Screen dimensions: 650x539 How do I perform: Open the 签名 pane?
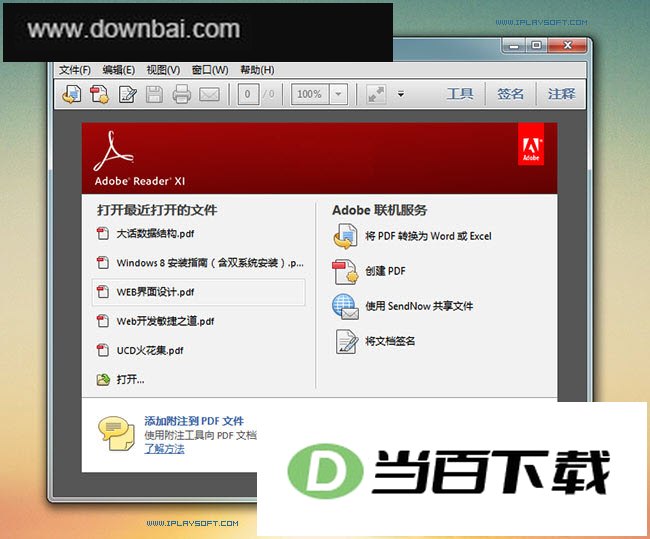[x=510, y=94]
